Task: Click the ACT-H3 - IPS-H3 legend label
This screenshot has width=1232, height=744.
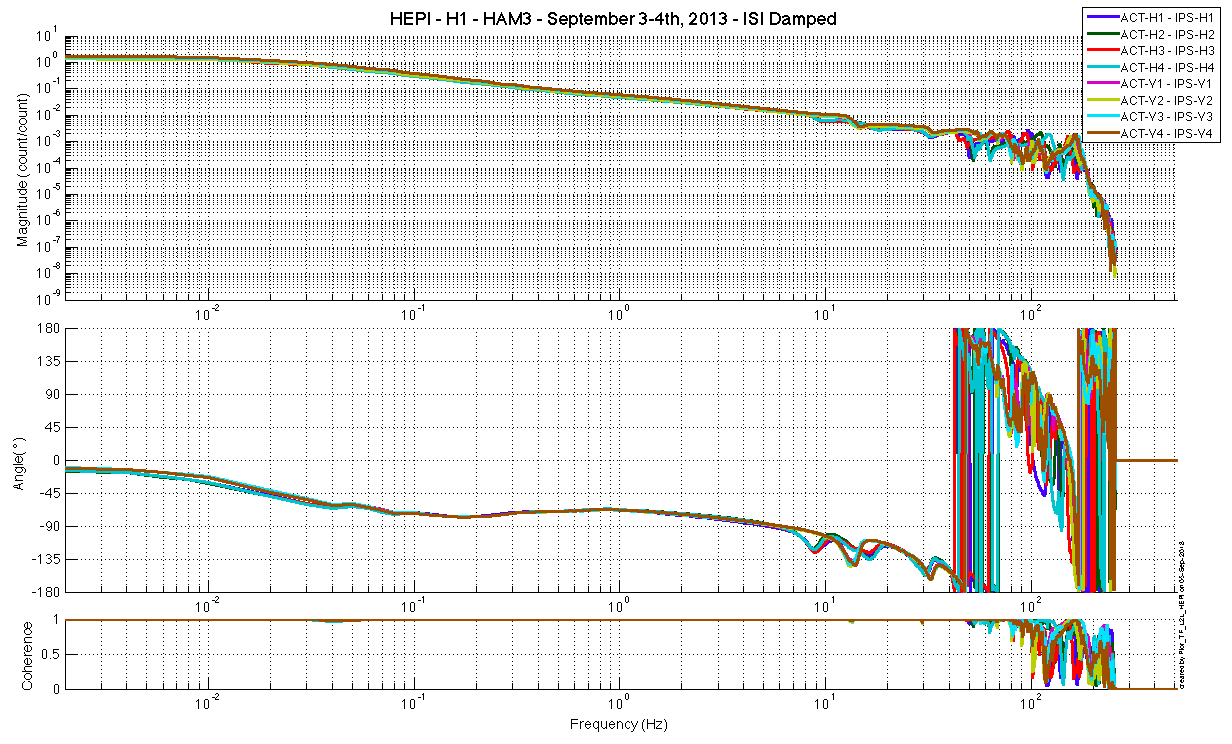Action: [1167, 50]
